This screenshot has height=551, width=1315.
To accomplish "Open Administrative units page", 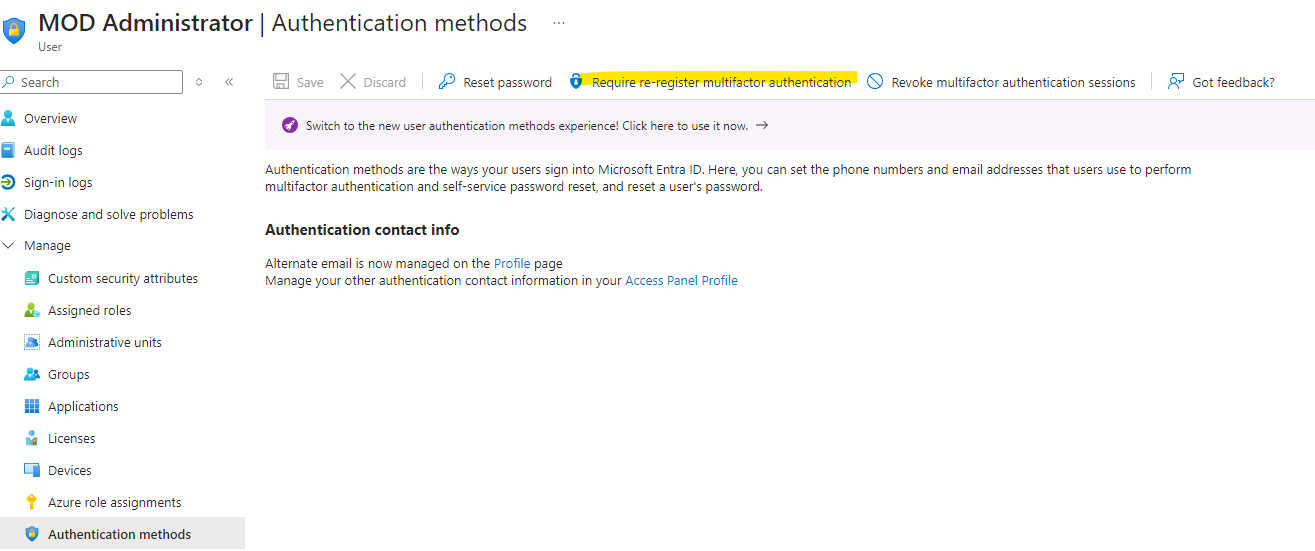I will click(x=105, y=342).
